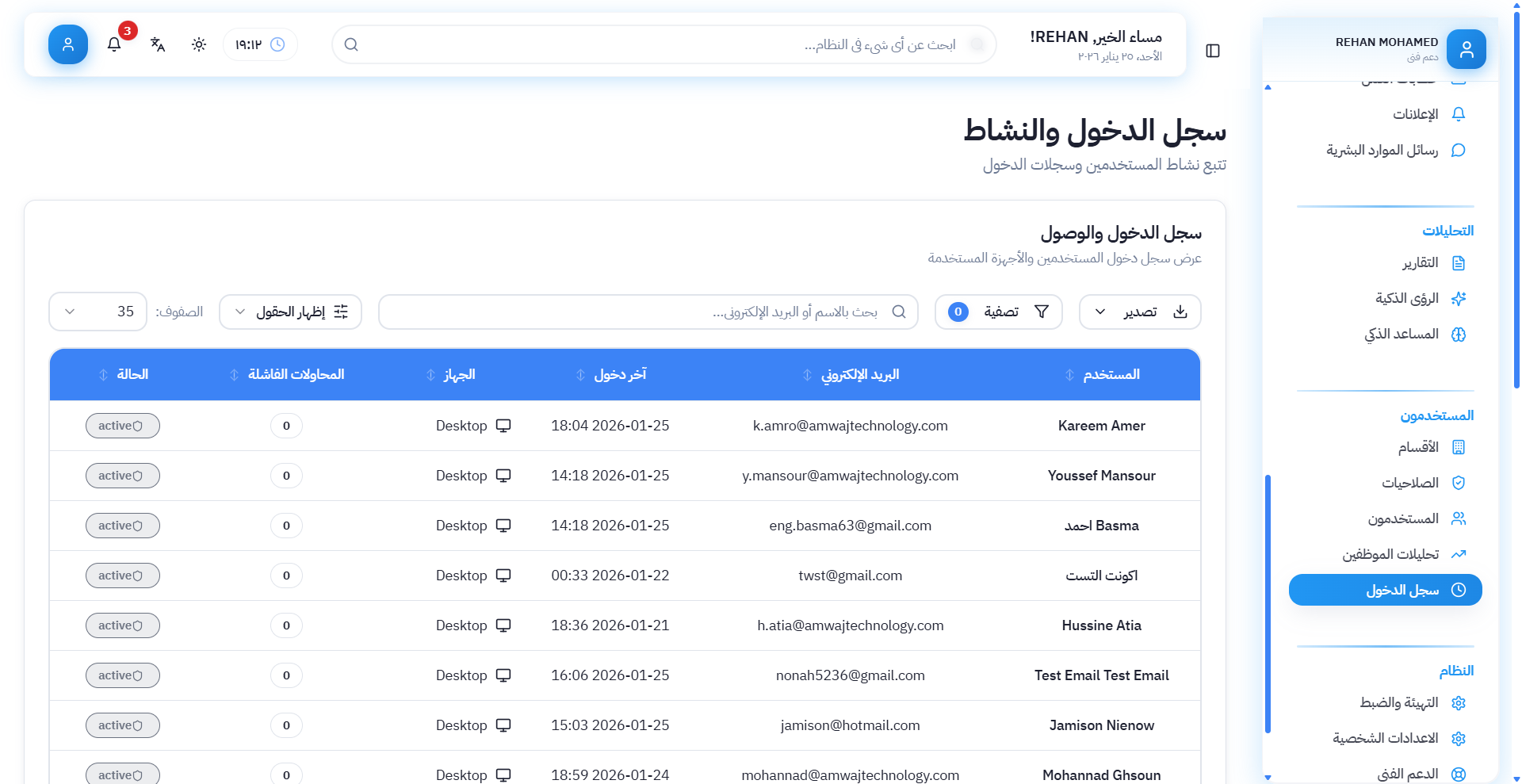Sort by the user (المستخدم) column header
Image resolution: width=1522 pixels, height=784 pixels.
click(x=1111, y=374)
